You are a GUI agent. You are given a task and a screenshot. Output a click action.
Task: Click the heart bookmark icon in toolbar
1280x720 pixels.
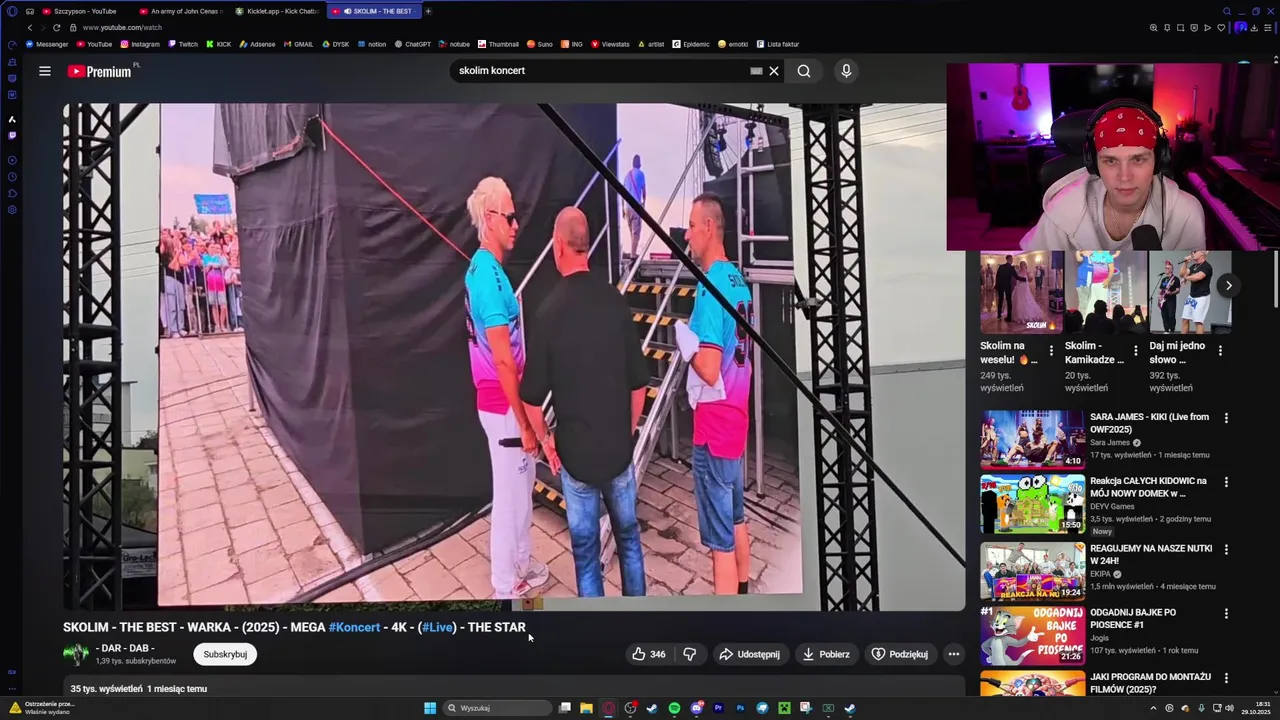(x=1220, y=27)
